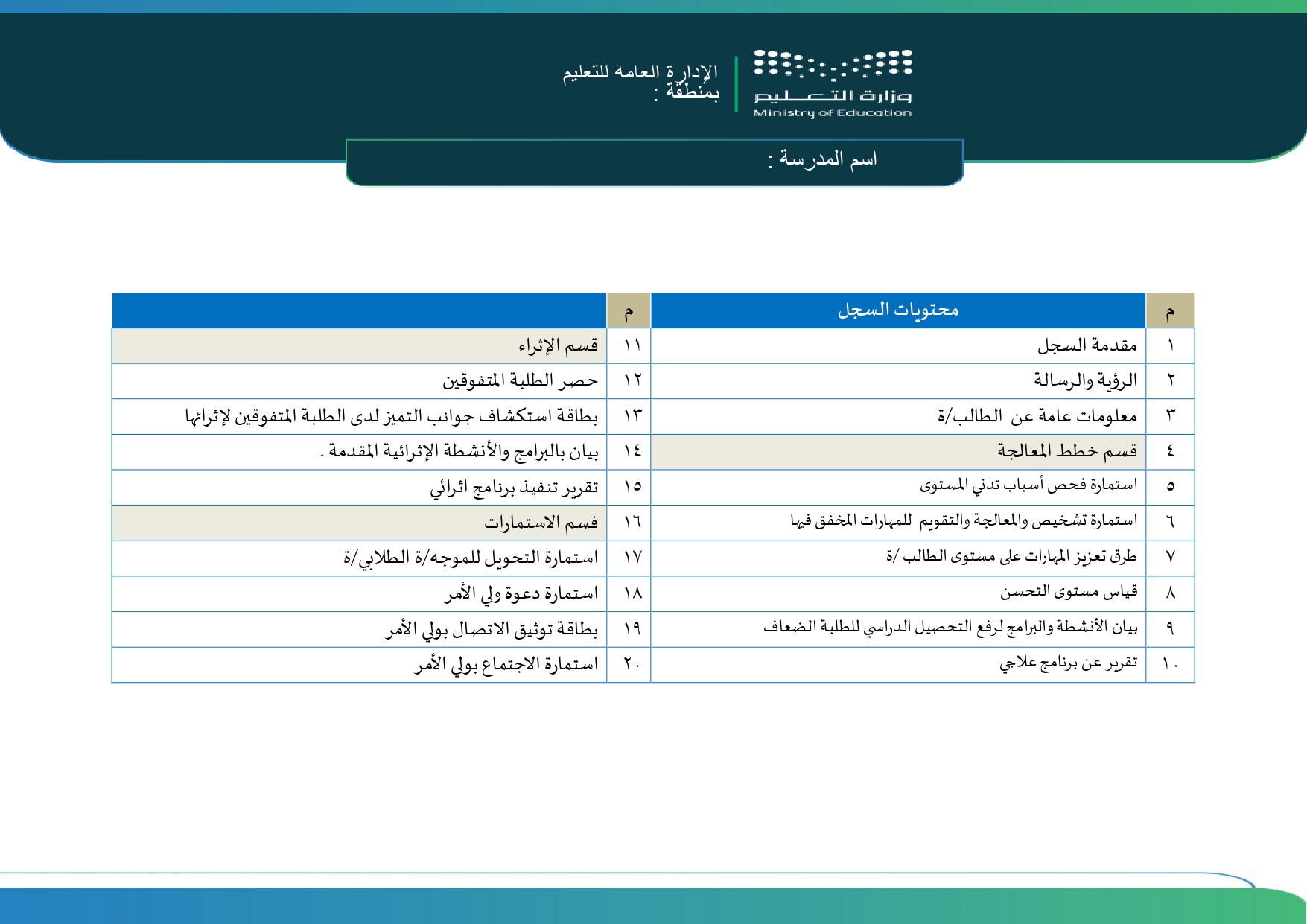The height and width of the screenshot is (924, 1307).
Task: Open تقرير عن برنامج علاجي entry
Action: (1068, 663)
